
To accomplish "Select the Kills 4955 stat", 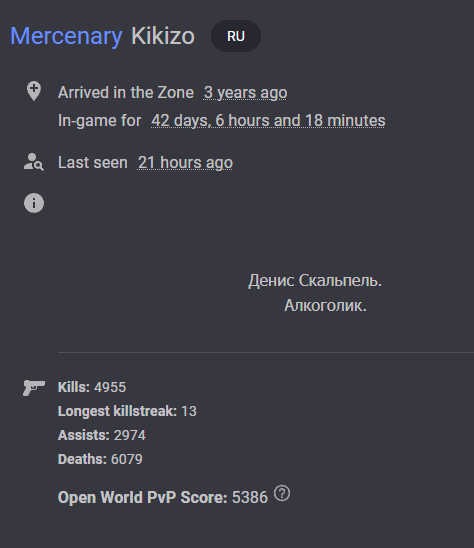I will point(92,387).
